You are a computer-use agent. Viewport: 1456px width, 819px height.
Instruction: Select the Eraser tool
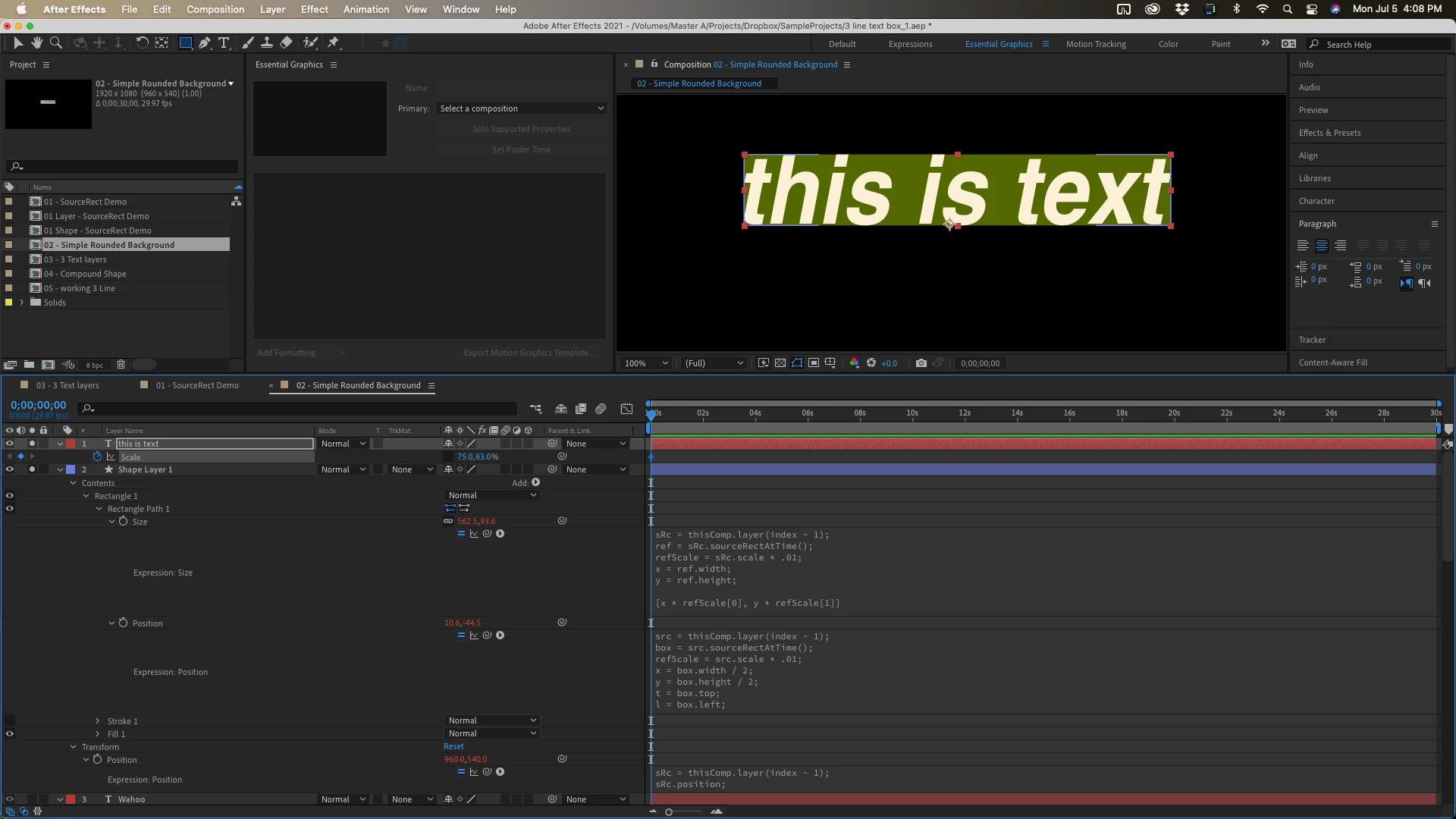(286, 43)
